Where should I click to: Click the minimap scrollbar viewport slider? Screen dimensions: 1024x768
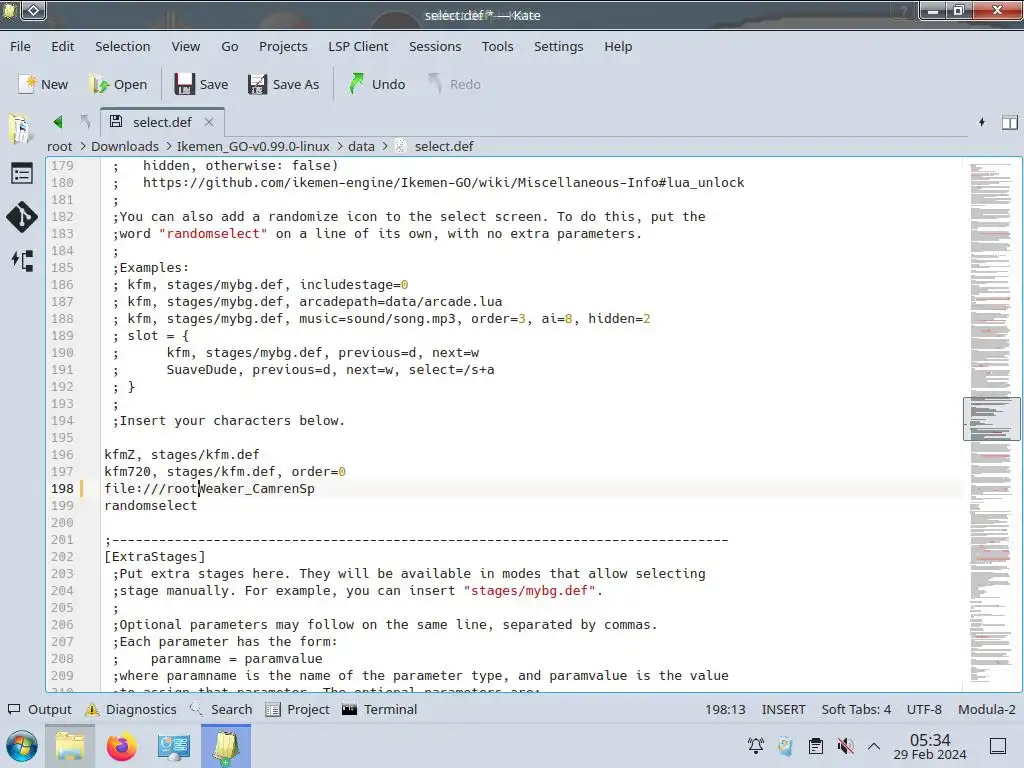coord(991,419)
